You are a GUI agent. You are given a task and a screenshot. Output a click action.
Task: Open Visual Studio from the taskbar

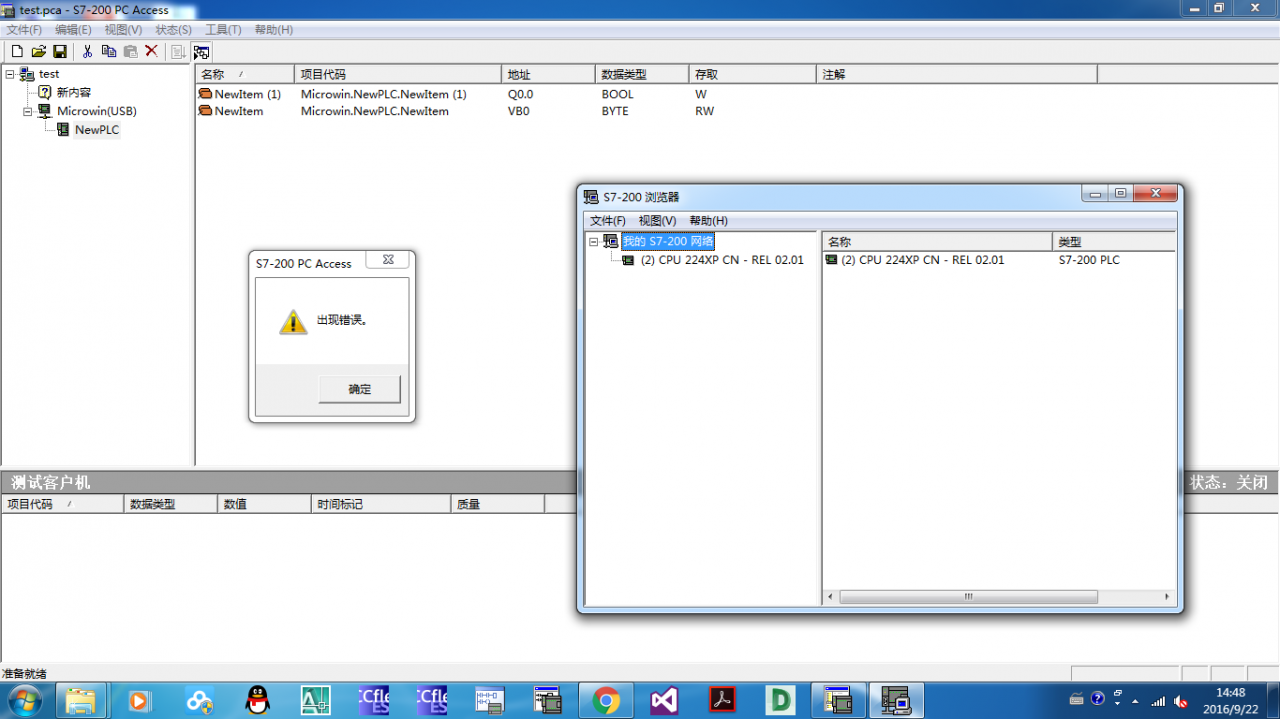665,701
